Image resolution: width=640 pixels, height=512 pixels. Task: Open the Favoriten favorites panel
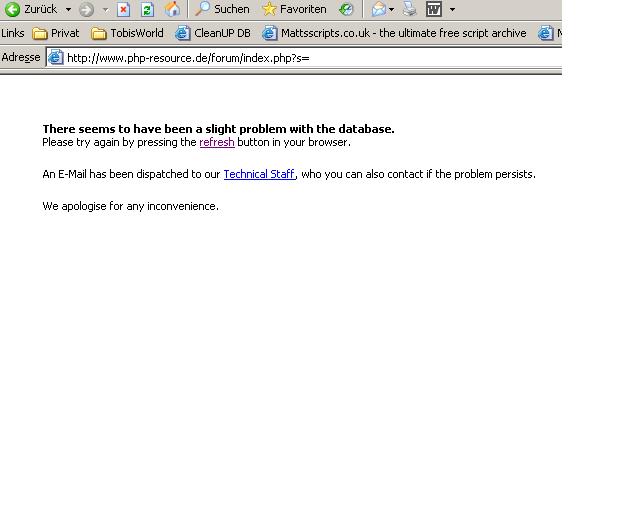click(294, 9)
